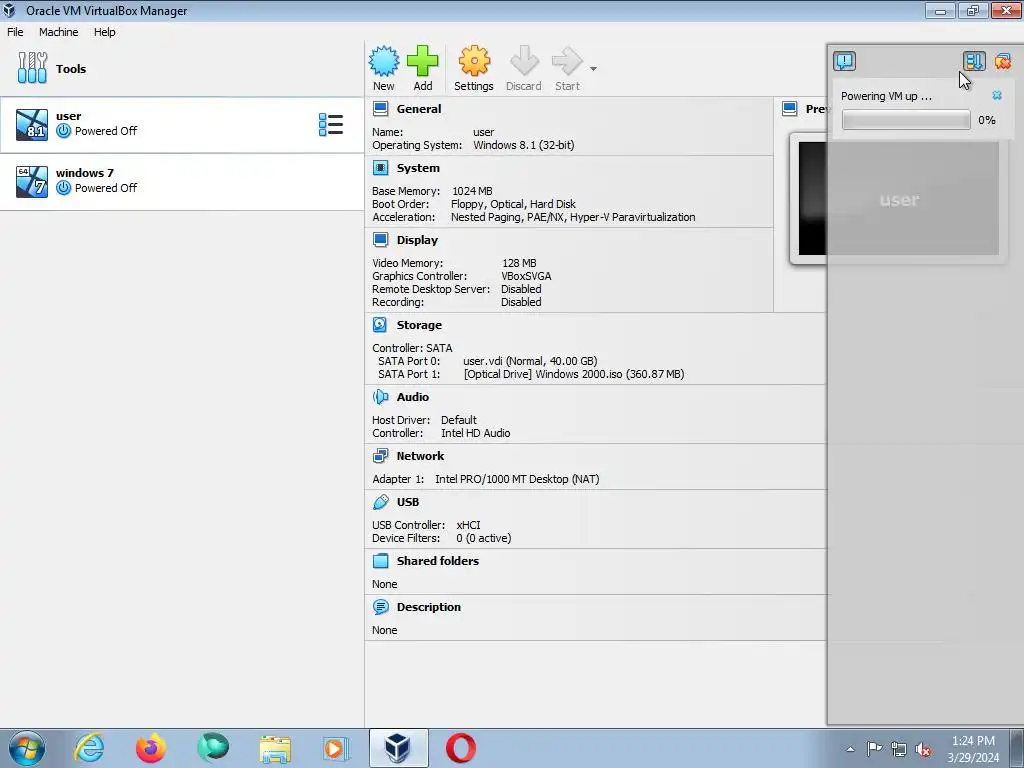Viewport: 1024px width, 768px height.
Task: Show hidden tray icons arrow
Action: tap(850, 749)
